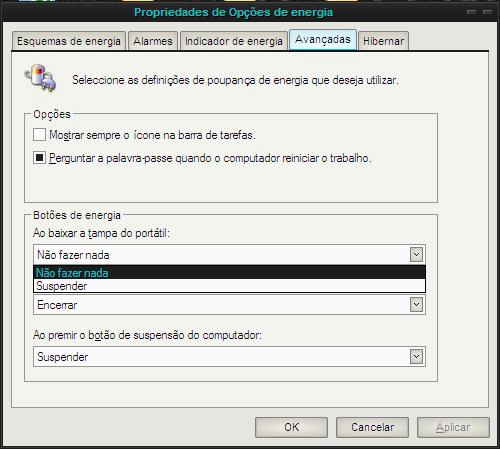This screenshot has height=449, width=500.
Task: Open the Indicador de energia tab
Action: click(234, 41)
